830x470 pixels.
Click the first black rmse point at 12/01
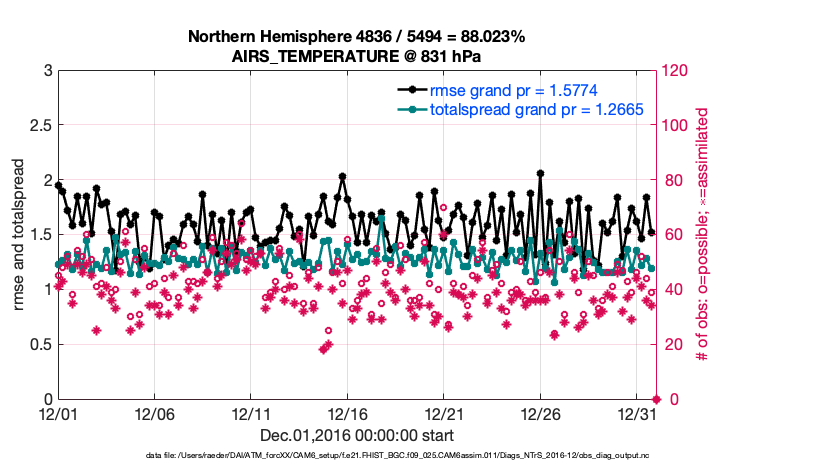[58, 185]
